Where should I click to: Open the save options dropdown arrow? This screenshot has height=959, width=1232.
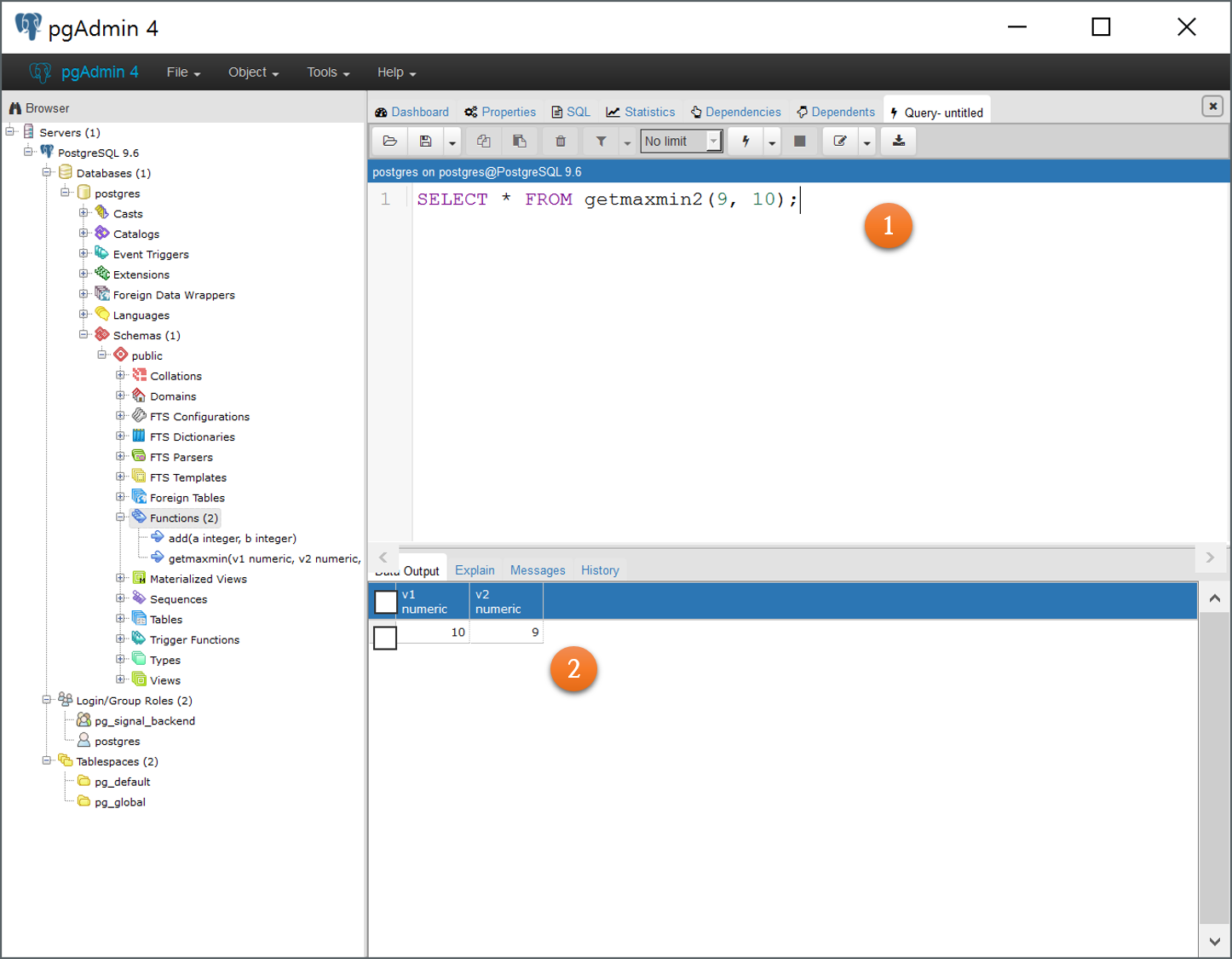tap(452, 142)
